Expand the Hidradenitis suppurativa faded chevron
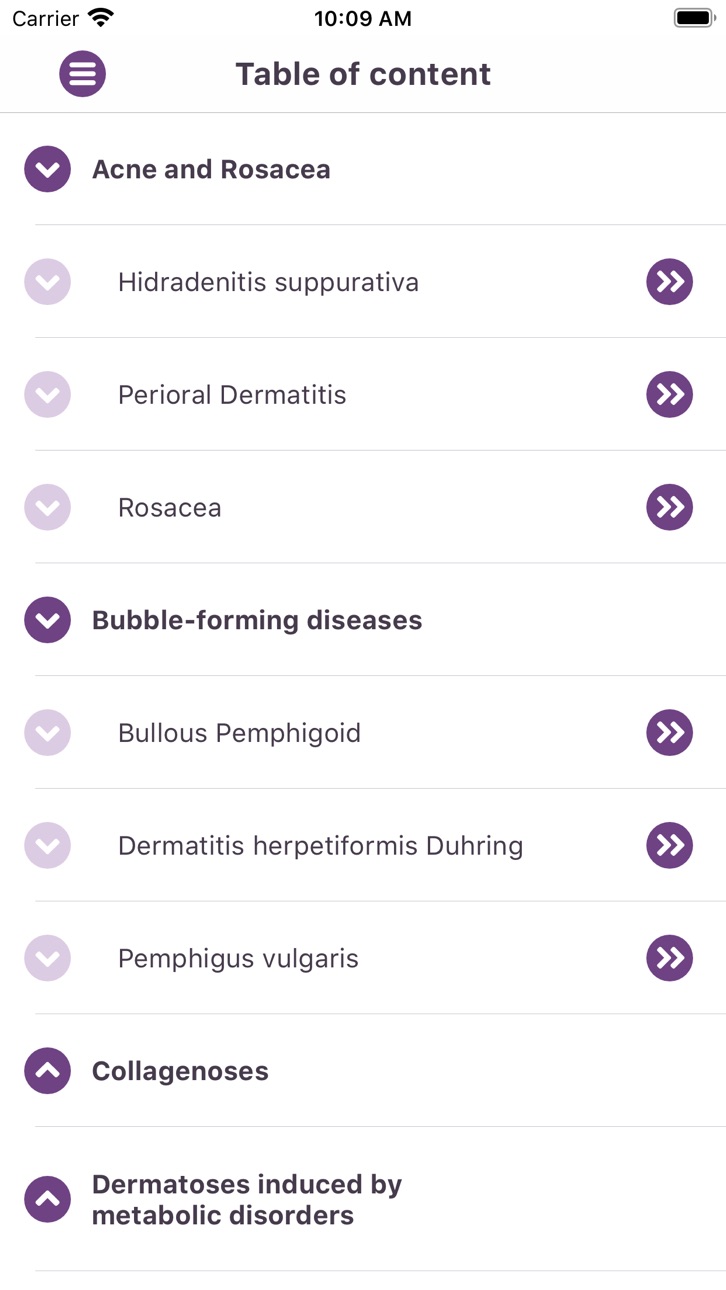 pyautogui.click(x=47, y=282)
